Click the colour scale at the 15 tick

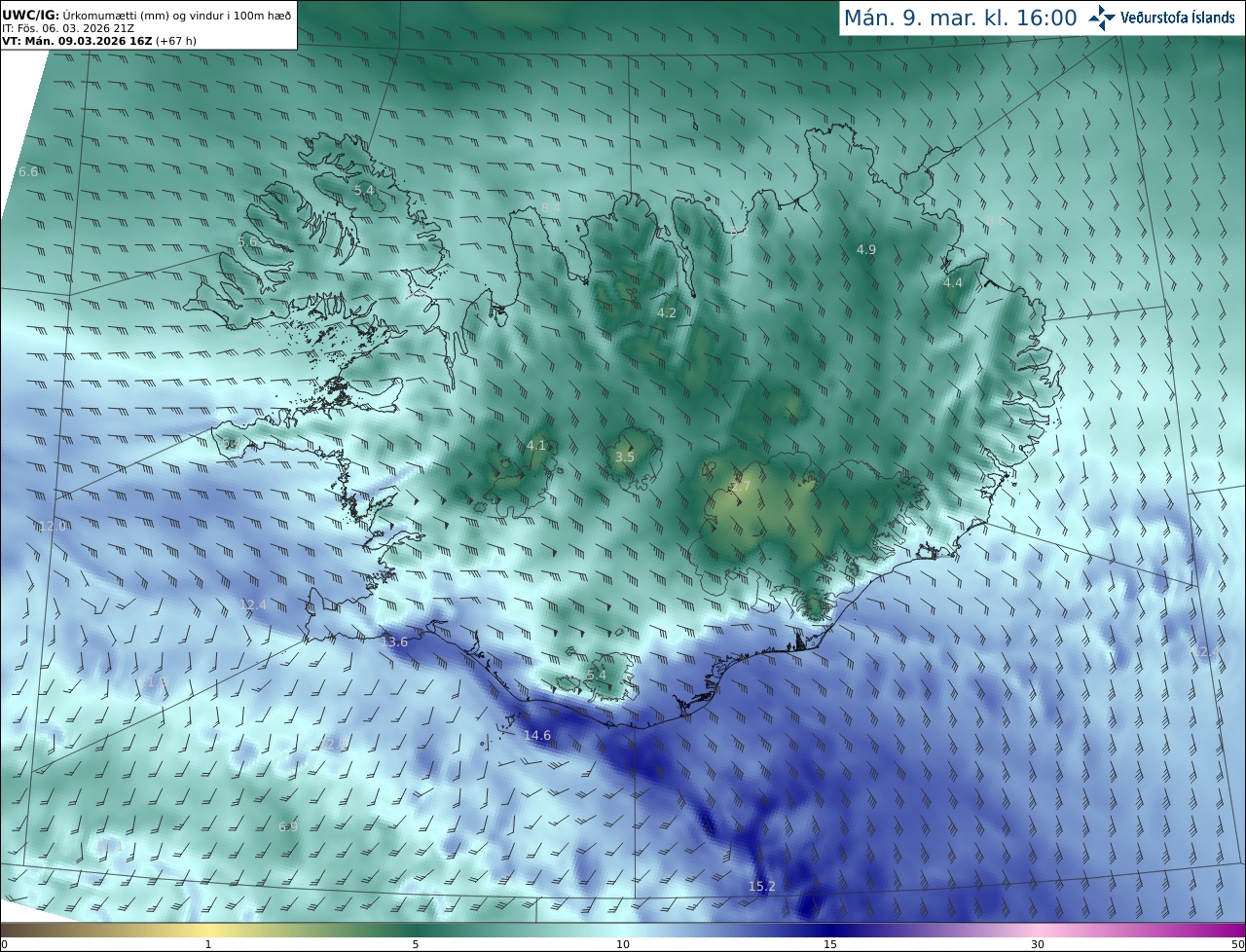point(830,930)
